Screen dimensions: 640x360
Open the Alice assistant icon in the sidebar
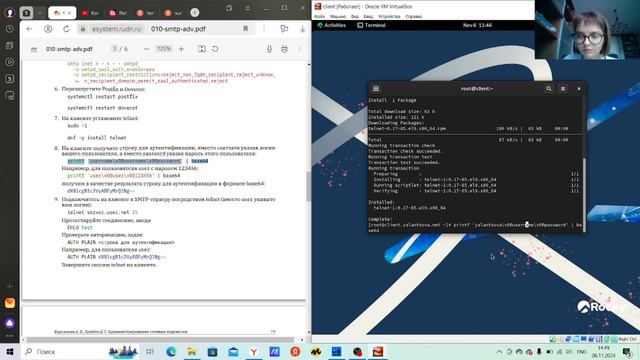(10, 323)
